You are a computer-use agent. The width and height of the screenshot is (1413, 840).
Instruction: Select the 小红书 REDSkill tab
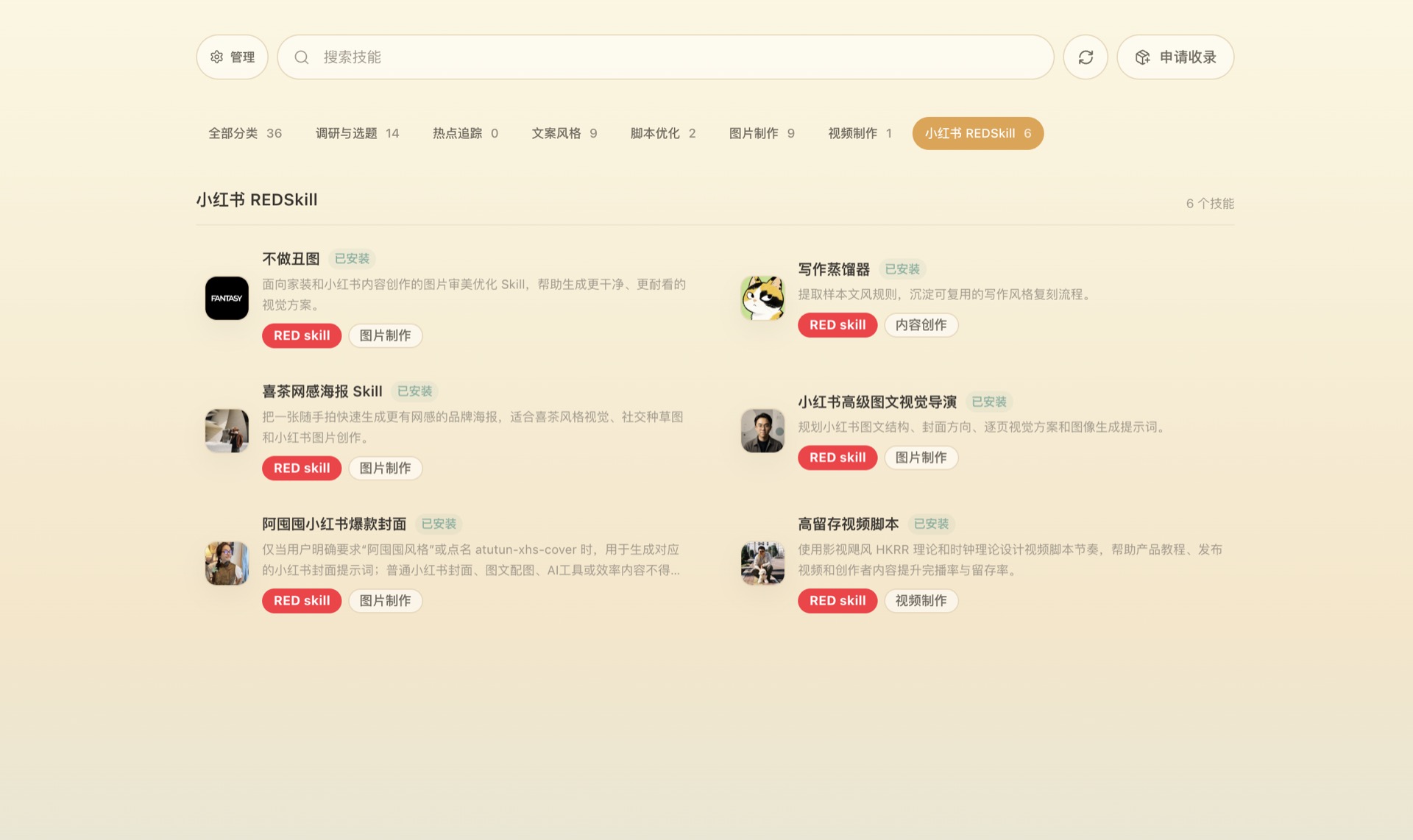coord(978,133)
